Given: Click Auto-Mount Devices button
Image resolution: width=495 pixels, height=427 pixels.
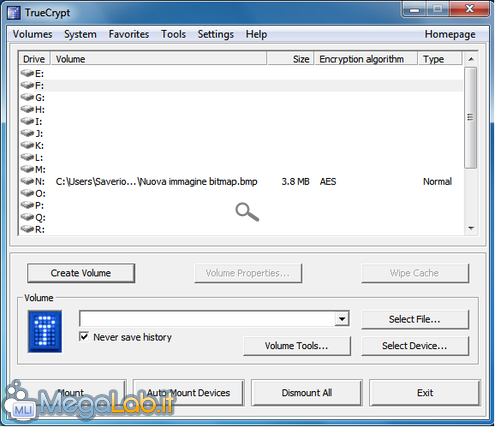Looking at the screenshot, I should 189,393.
